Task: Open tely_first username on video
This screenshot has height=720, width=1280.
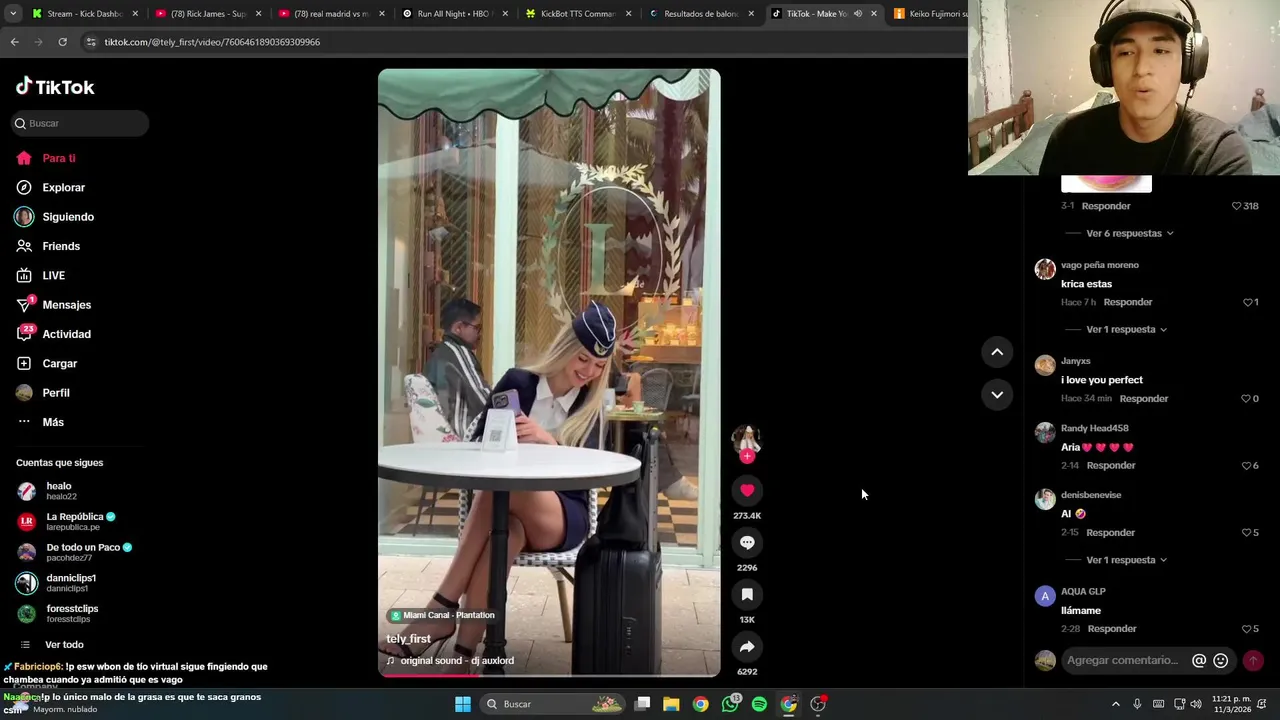Action: (x=408, y=639)
